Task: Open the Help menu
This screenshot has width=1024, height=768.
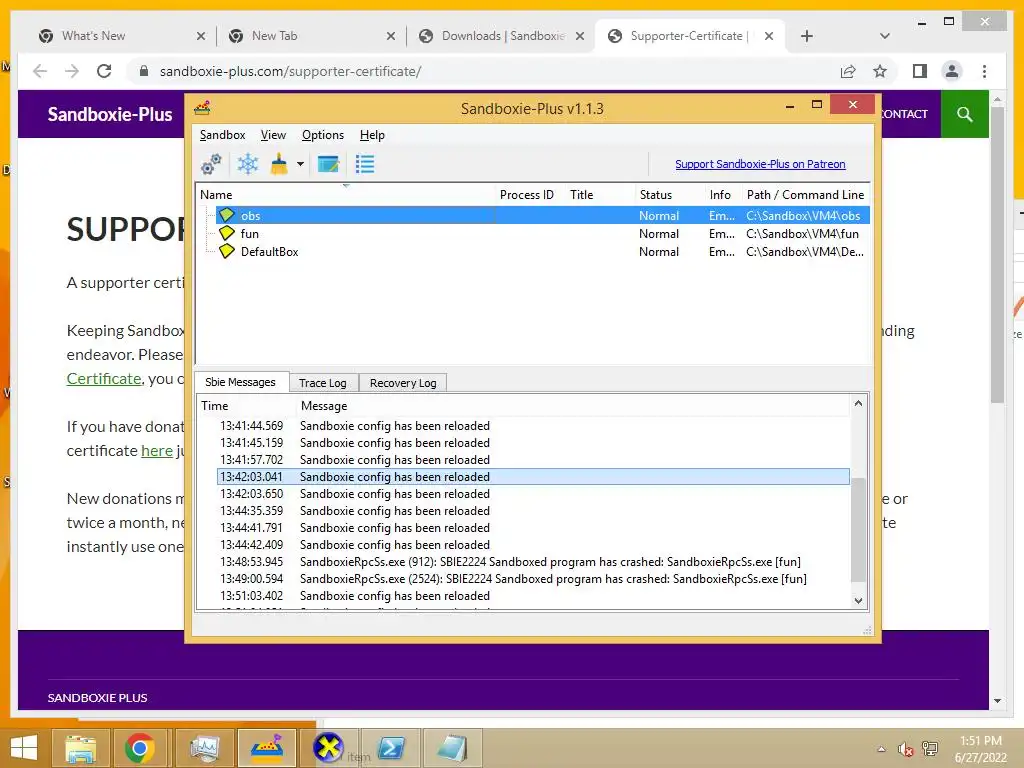Action: (x=372, y=135)
